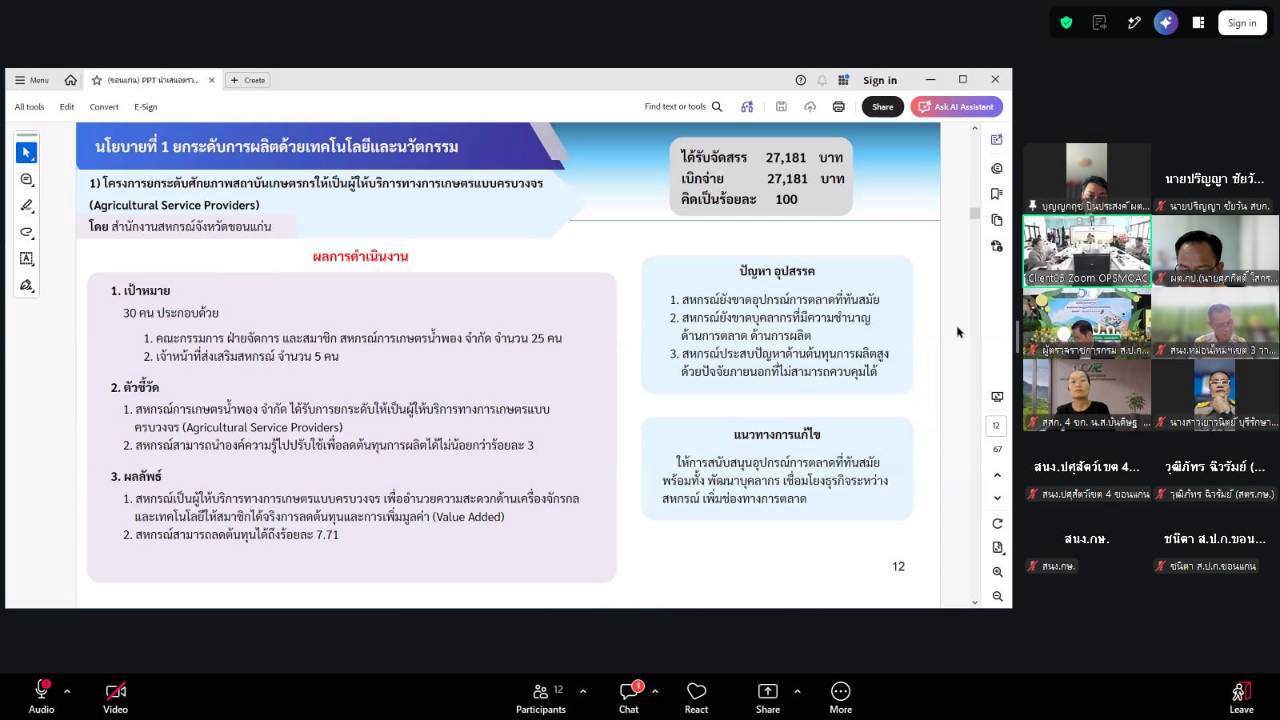Star the PPT document tab

click(x=97, y=80)
